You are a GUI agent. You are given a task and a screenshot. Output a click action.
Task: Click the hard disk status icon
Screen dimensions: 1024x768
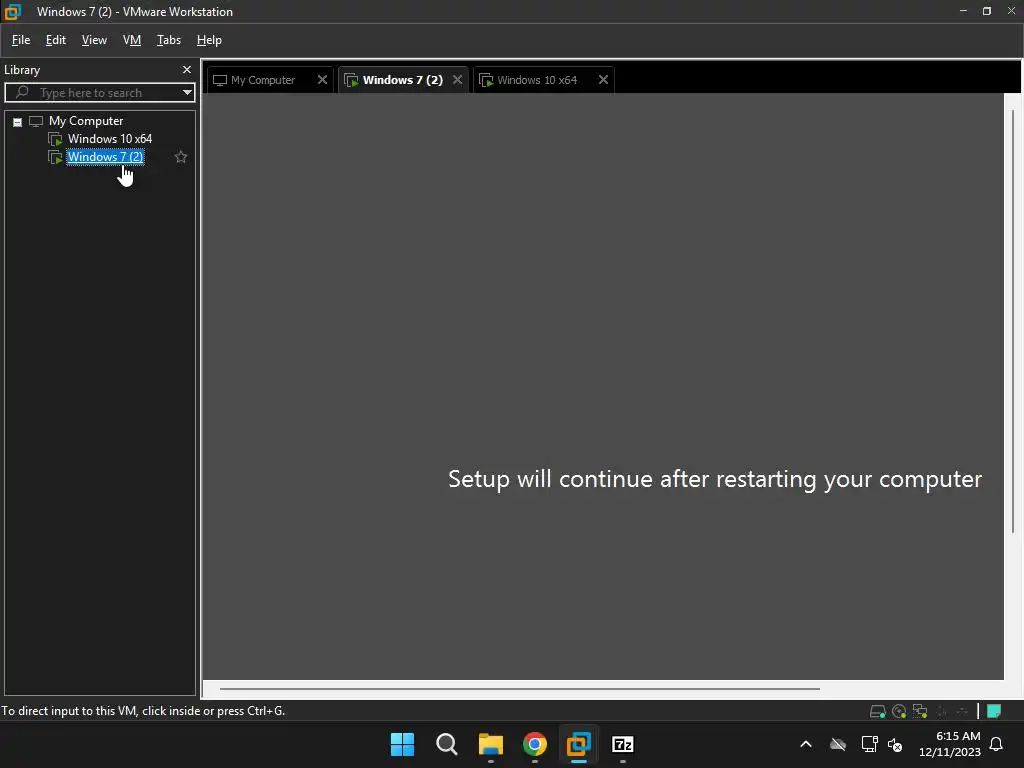point(878,711)
